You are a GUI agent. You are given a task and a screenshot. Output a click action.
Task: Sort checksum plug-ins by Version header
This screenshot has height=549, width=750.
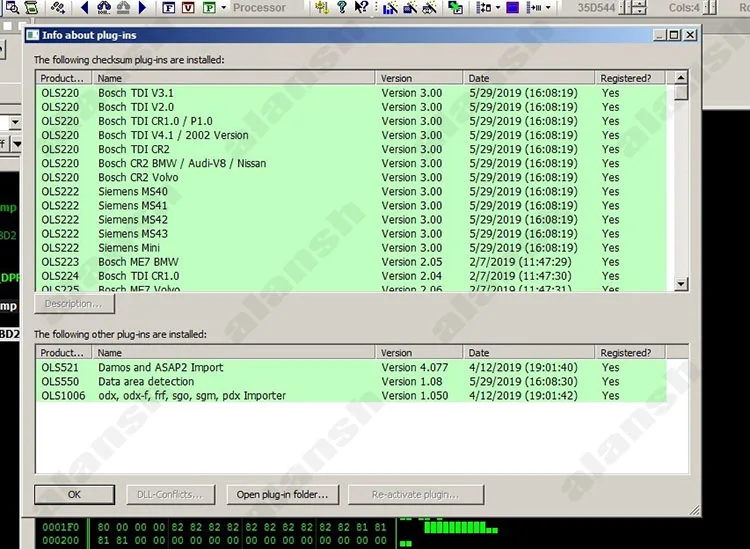pos(419,78)
